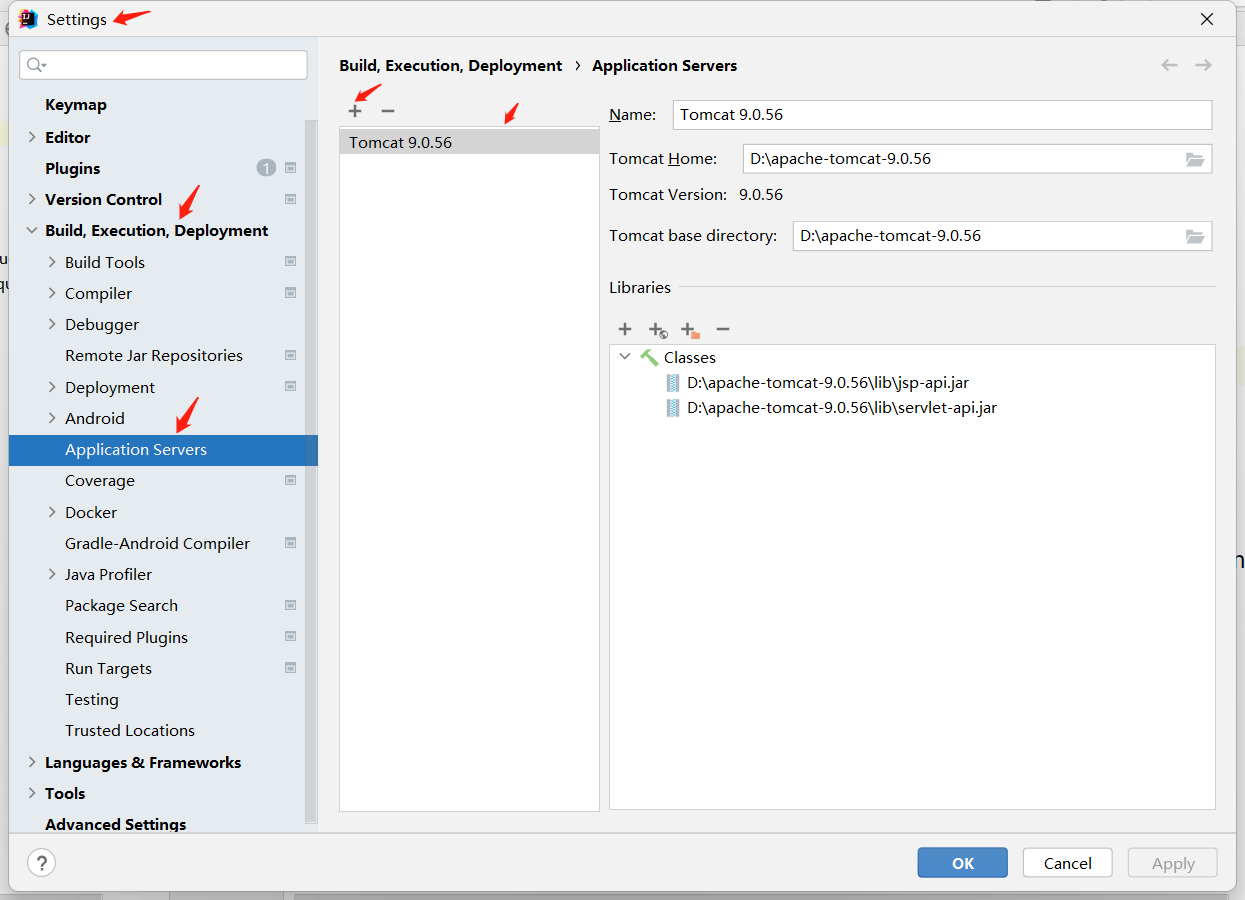
Task: Expand Languages & Frameworks node
Action: (32, 762)
